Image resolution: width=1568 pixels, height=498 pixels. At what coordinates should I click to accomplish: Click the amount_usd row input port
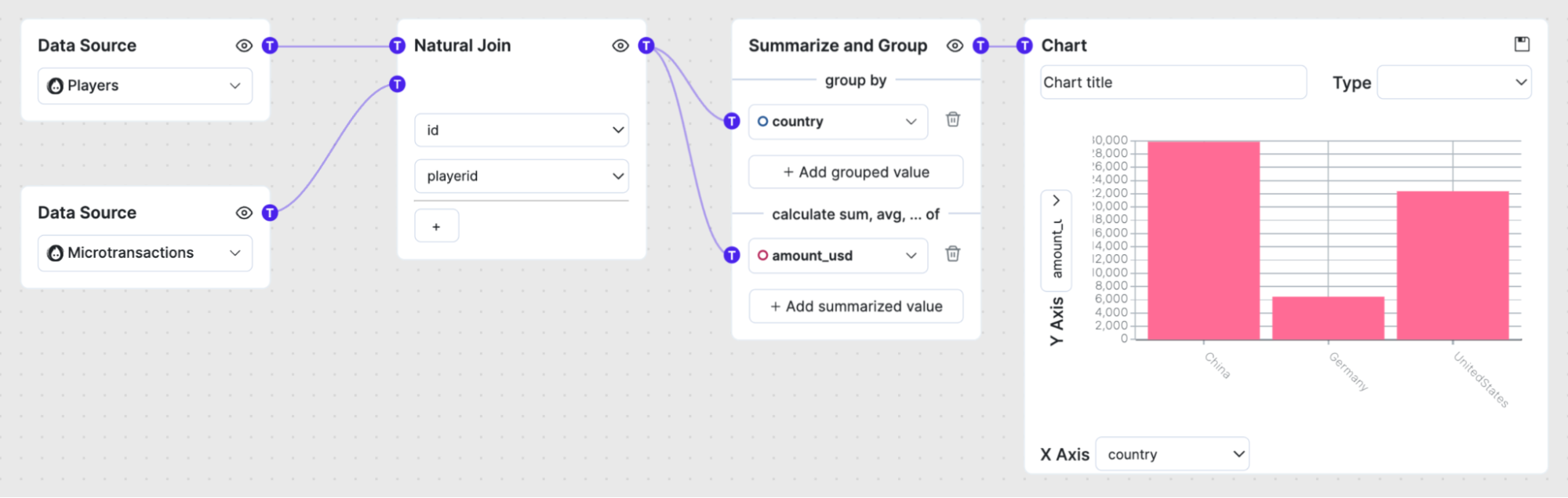click(x=732, y=255)
